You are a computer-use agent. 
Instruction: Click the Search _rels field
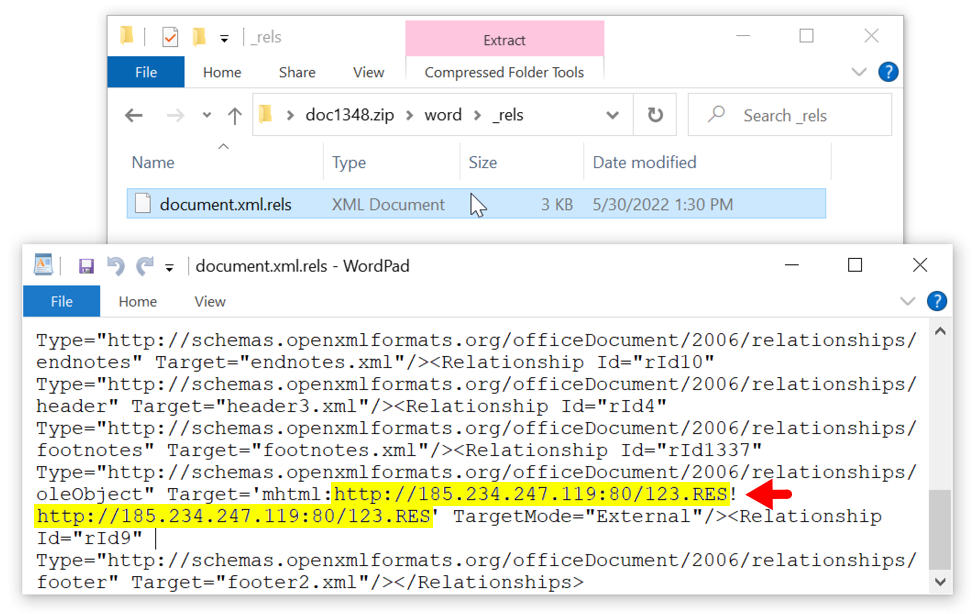[x=790, y=115]
